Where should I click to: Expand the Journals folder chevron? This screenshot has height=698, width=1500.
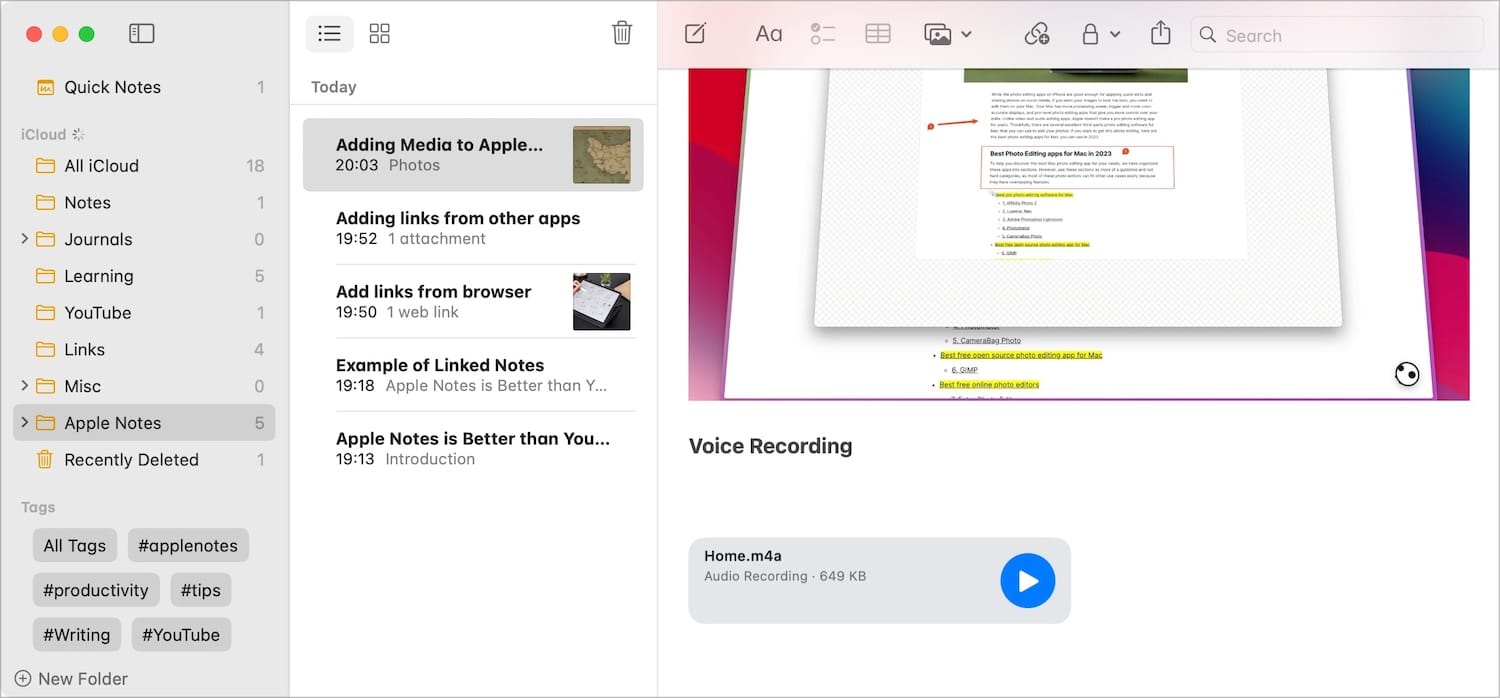24,239
